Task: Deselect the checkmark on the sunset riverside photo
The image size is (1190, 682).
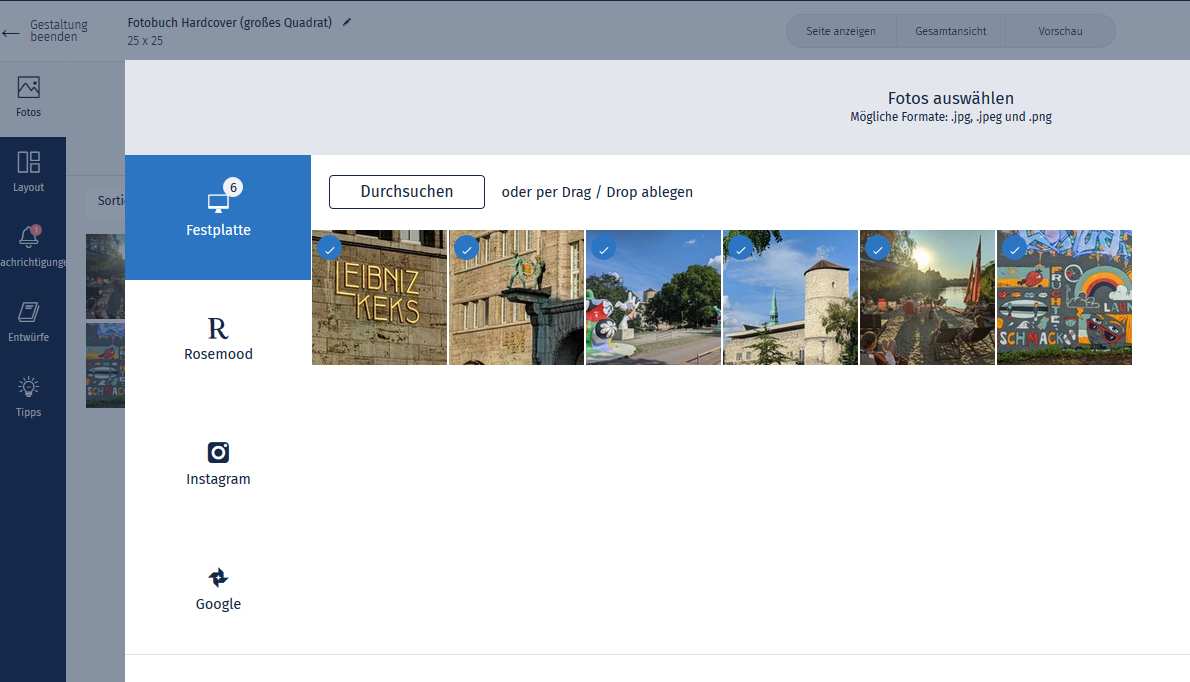Action: [x=877, y=249]
